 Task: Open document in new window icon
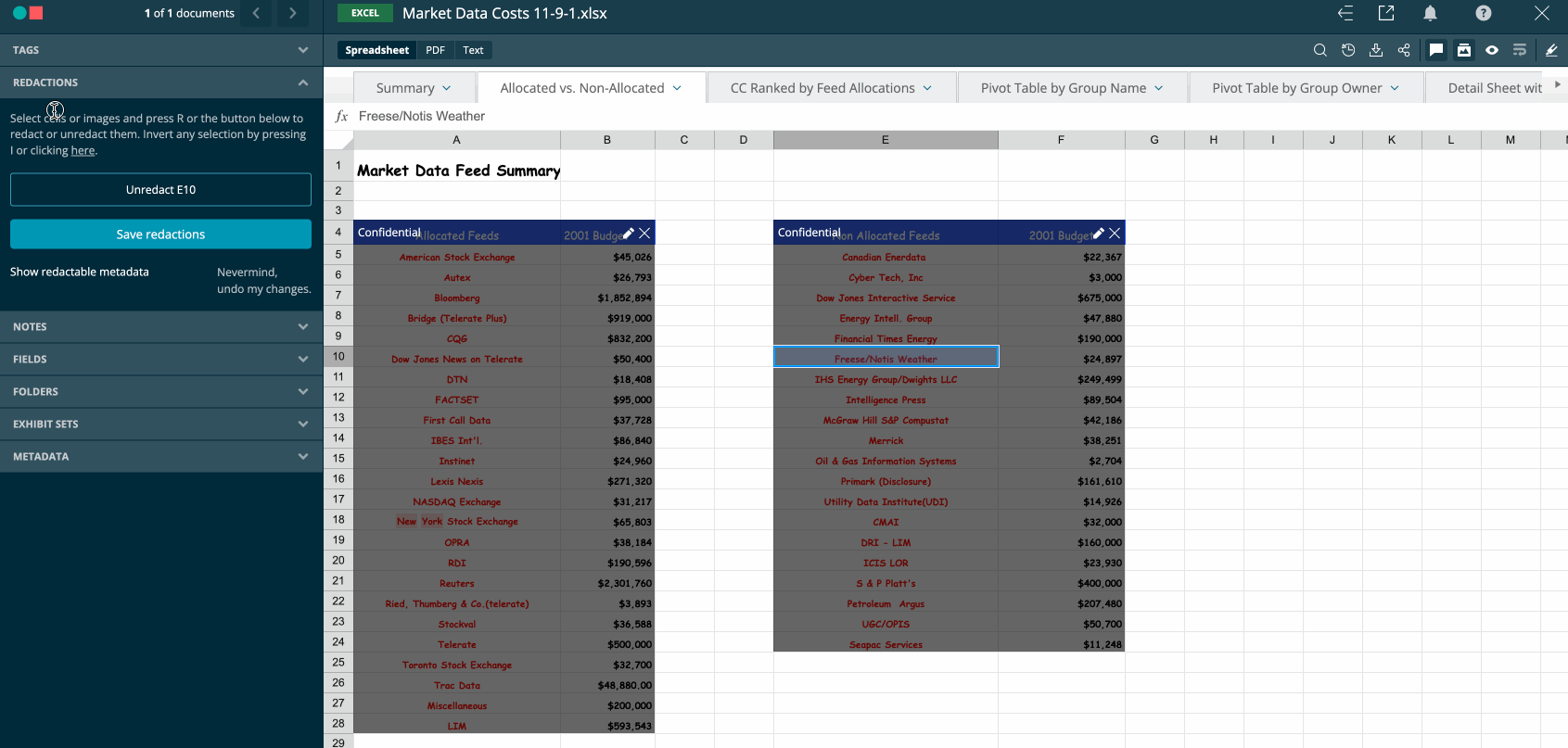[1386, 13]
